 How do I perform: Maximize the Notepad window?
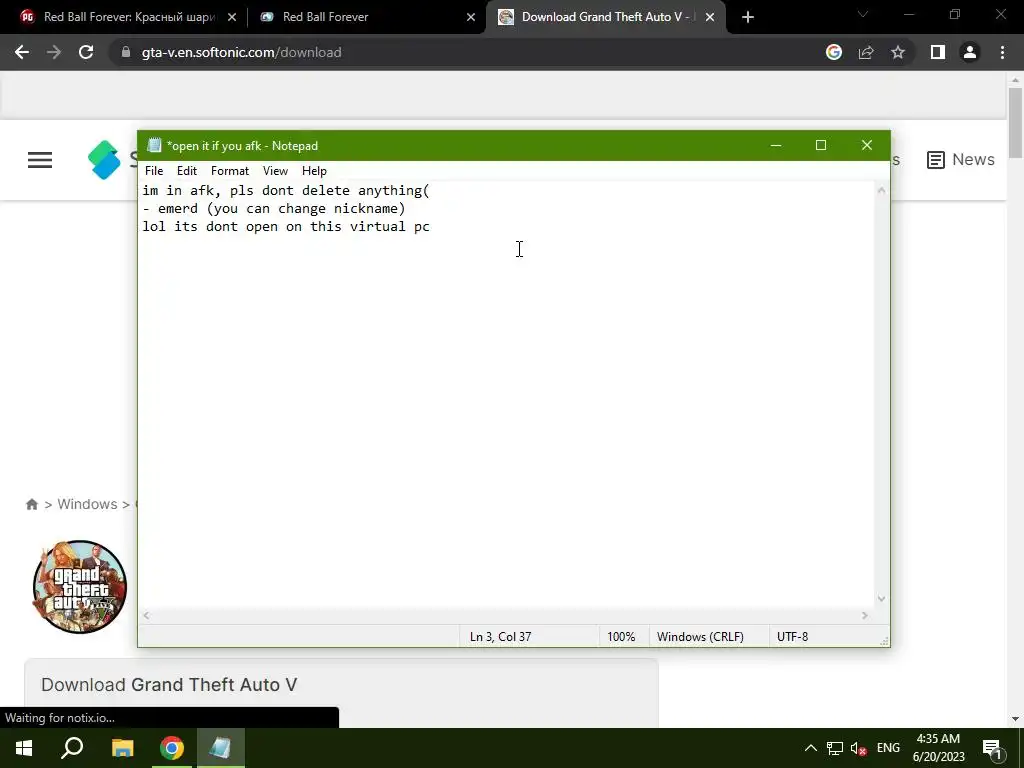(x=821, y=145)
